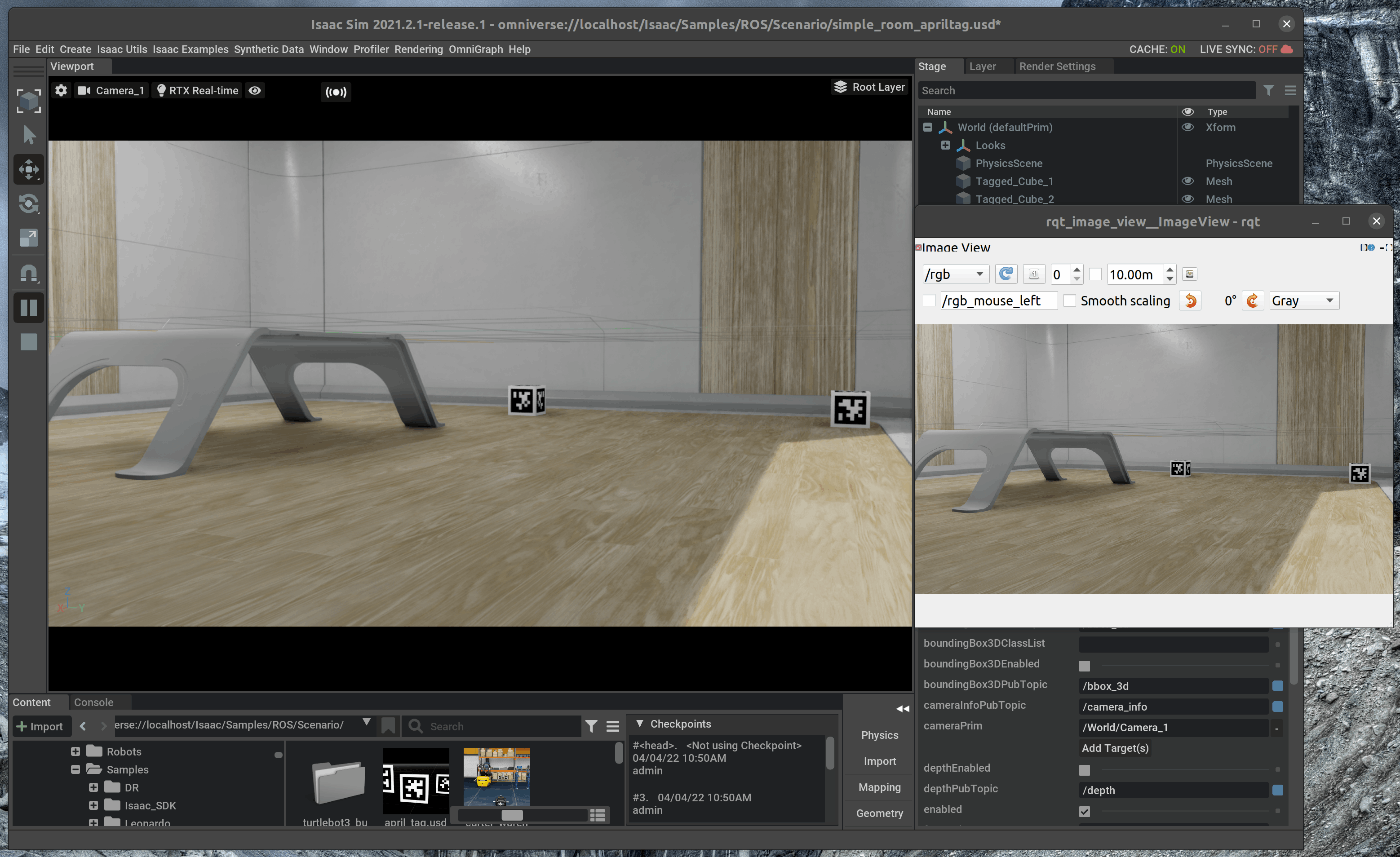Toggle Content list view icon
The height and width of the screenshot is (857, 1400).
[598, 815]
